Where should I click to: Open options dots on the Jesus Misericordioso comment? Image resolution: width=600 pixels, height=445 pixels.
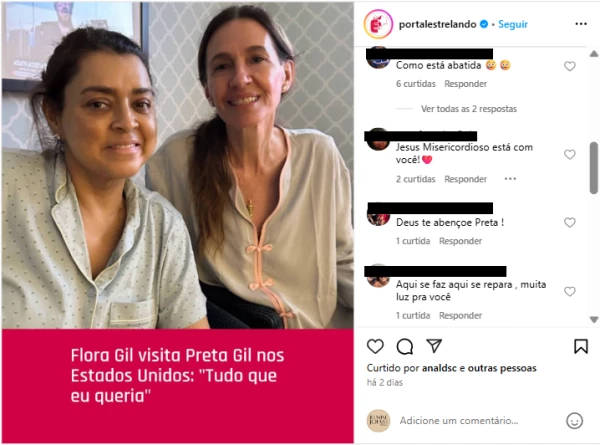510,179
